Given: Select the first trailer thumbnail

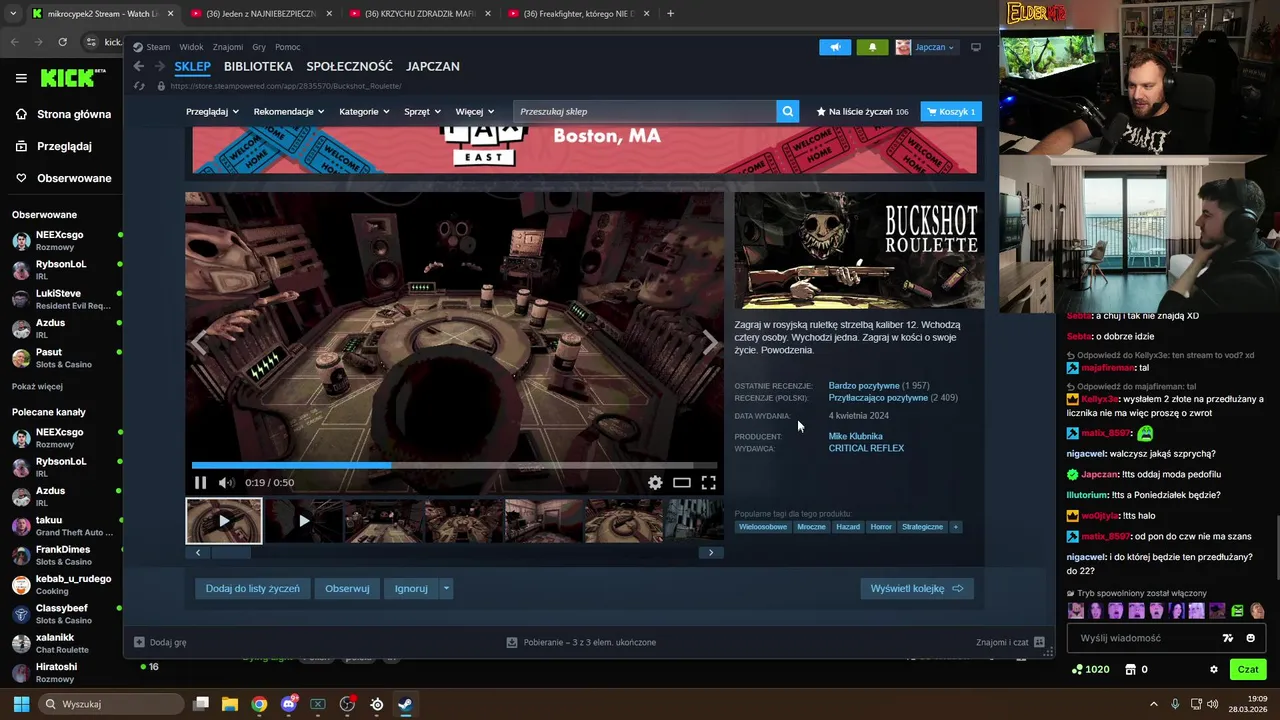Looking at the screenshot, I should (x=224, y=520).
